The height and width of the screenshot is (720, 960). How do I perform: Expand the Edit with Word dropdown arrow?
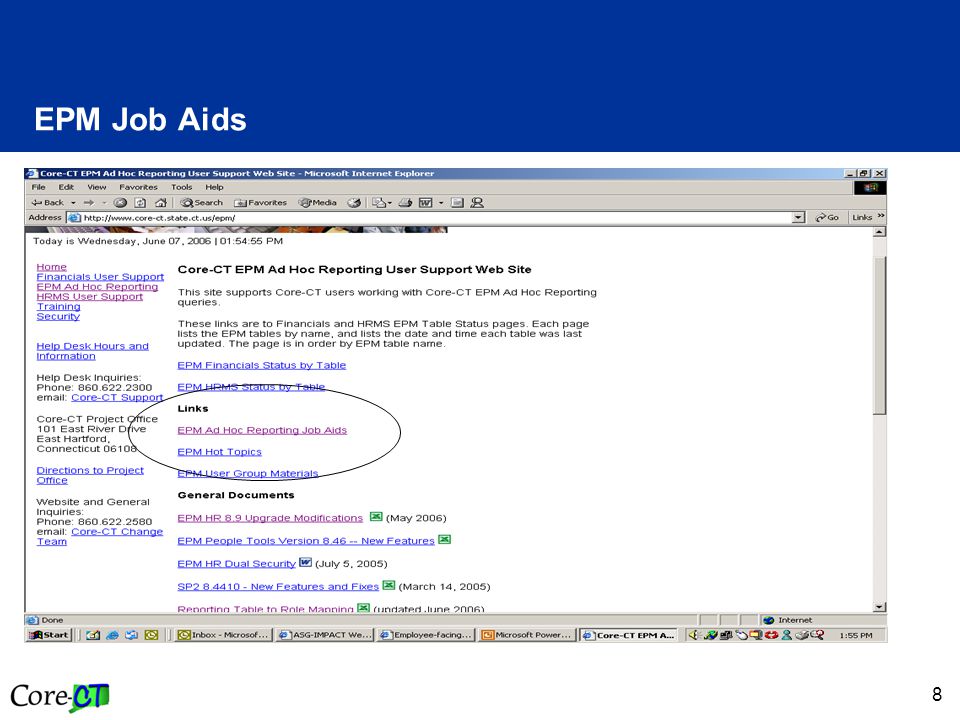(x=441, y=203)
